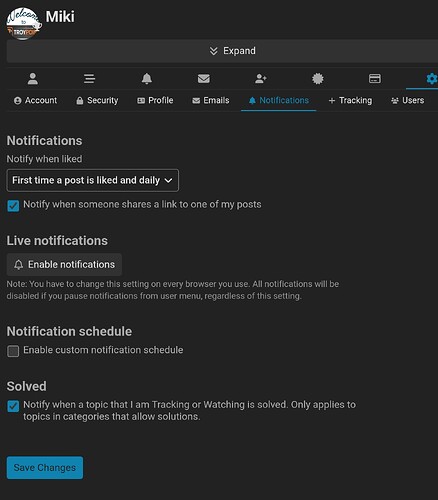
Task: Open the activity list icon
Action: click(89, 79)
